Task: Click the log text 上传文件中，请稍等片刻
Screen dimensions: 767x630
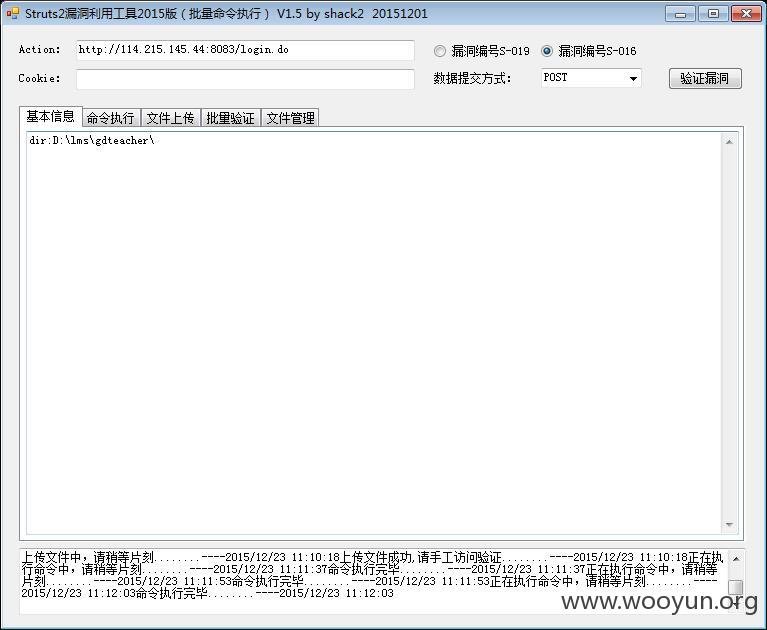Action: coord(88,557)
